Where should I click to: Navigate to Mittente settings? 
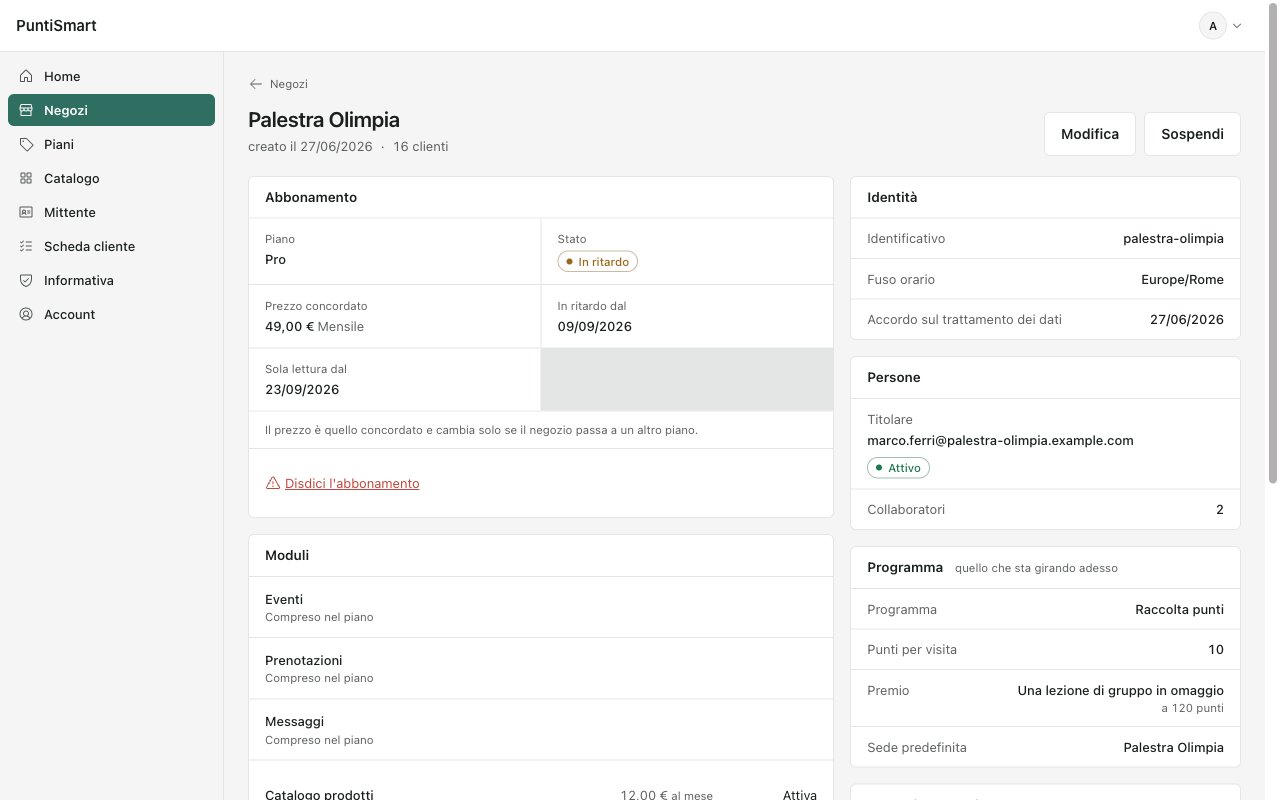(111, 212)
